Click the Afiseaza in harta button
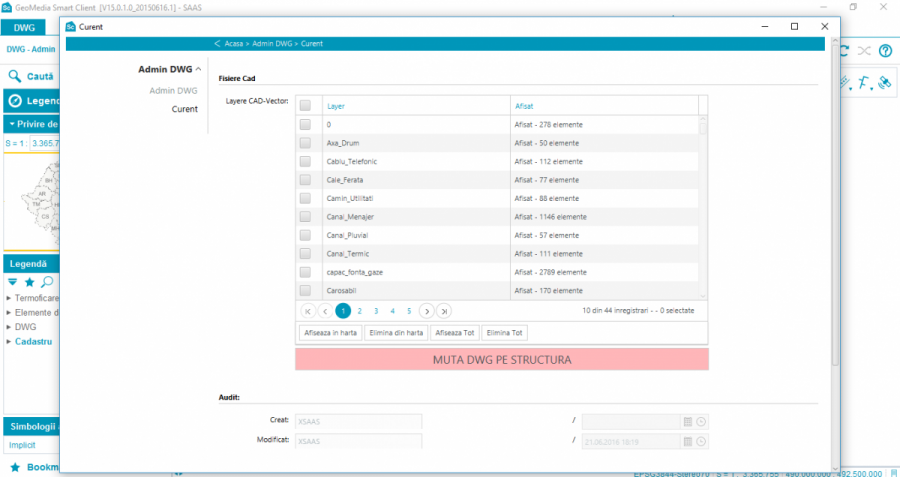 [x=329, y=332]
